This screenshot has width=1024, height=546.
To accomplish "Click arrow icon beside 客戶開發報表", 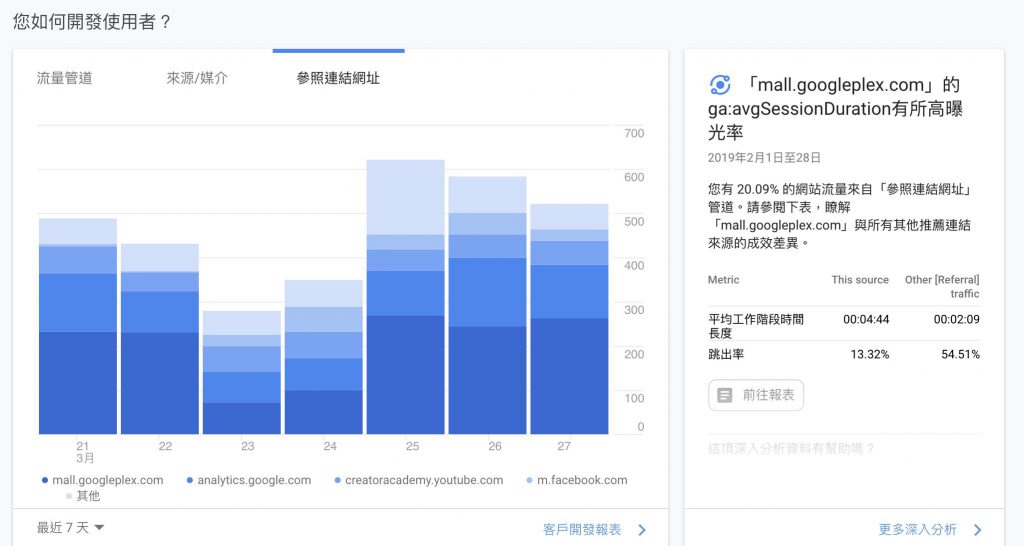I will pos(642,529).
